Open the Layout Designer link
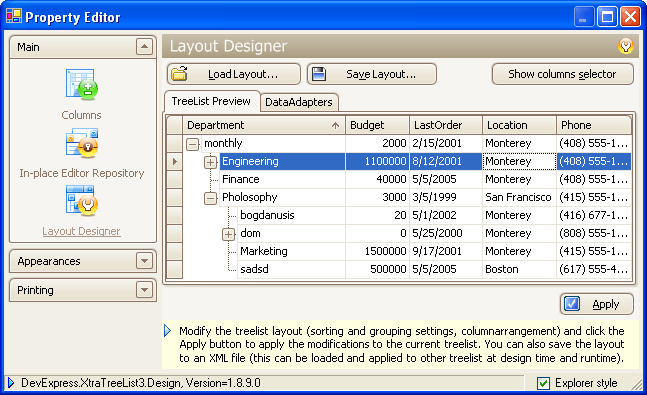The width and height of the screenshot is (647, 395). [x=81, y=231]
